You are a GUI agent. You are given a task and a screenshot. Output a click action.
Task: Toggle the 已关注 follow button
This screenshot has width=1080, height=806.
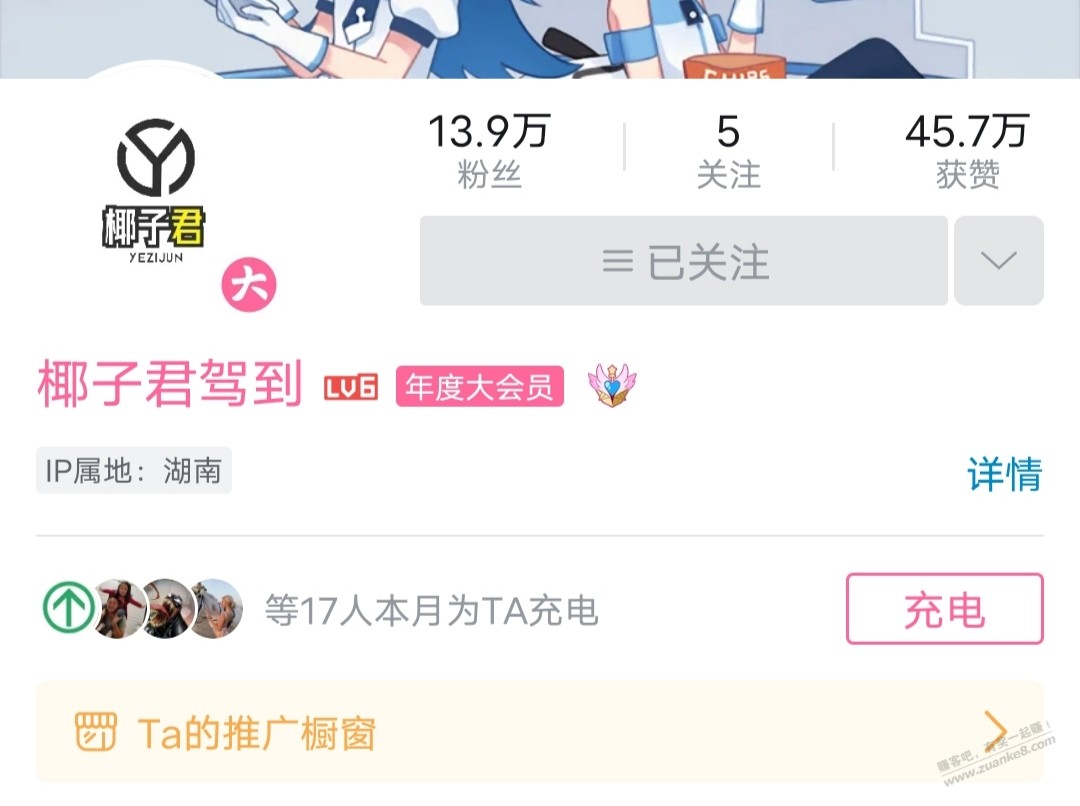coord(684,261)
